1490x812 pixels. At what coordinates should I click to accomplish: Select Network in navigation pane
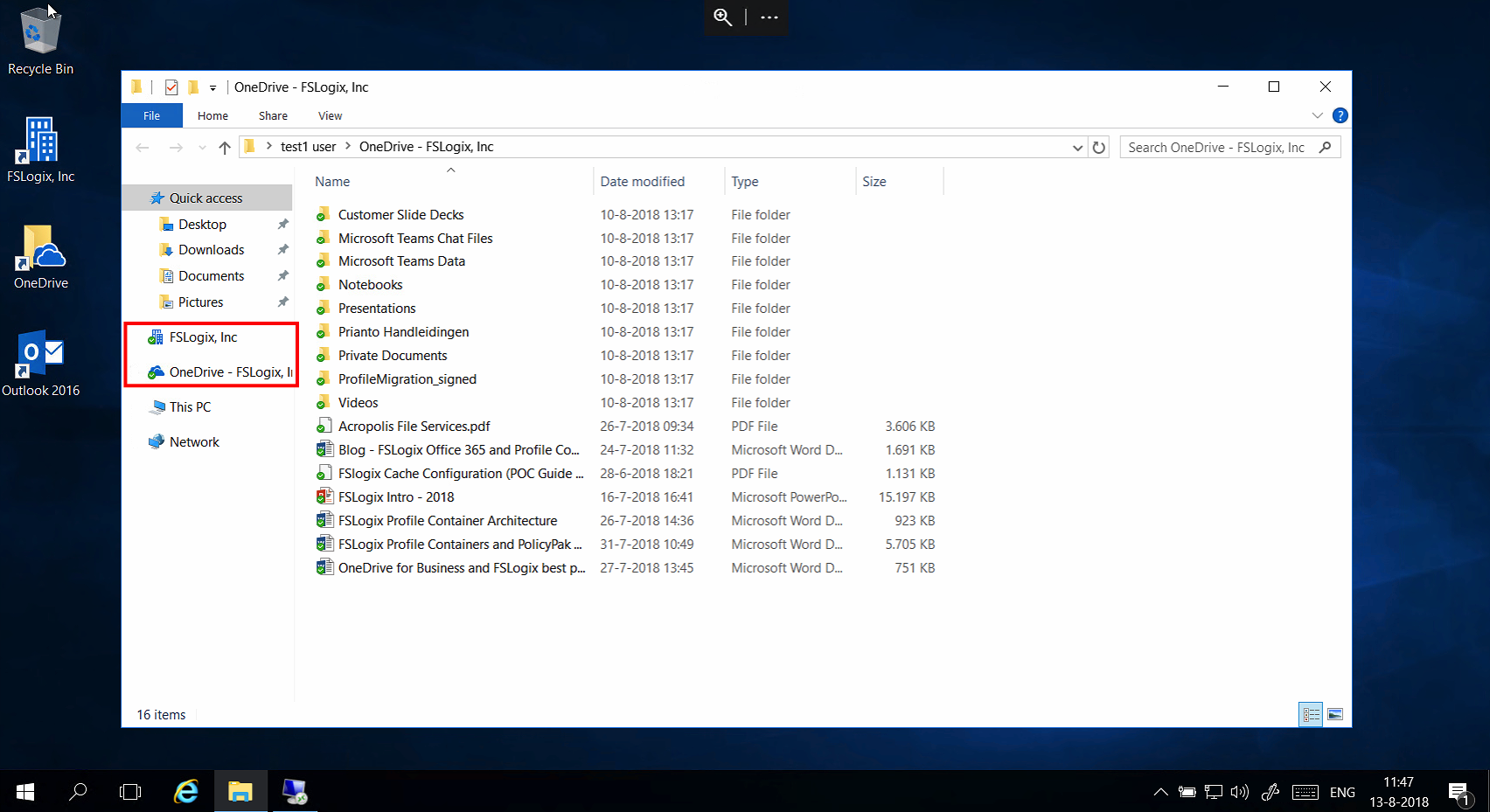pyautogui.click(x=194, y=442)
